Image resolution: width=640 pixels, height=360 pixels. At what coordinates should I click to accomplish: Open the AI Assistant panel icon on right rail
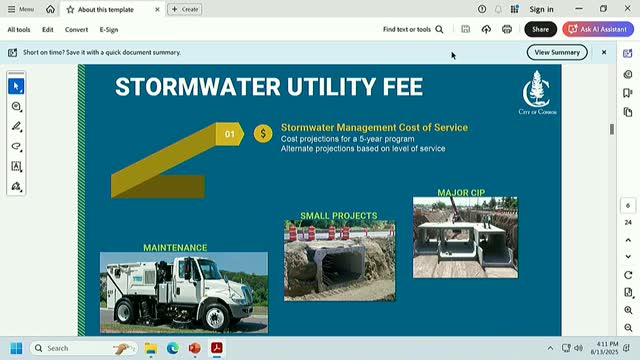point(628,53)
